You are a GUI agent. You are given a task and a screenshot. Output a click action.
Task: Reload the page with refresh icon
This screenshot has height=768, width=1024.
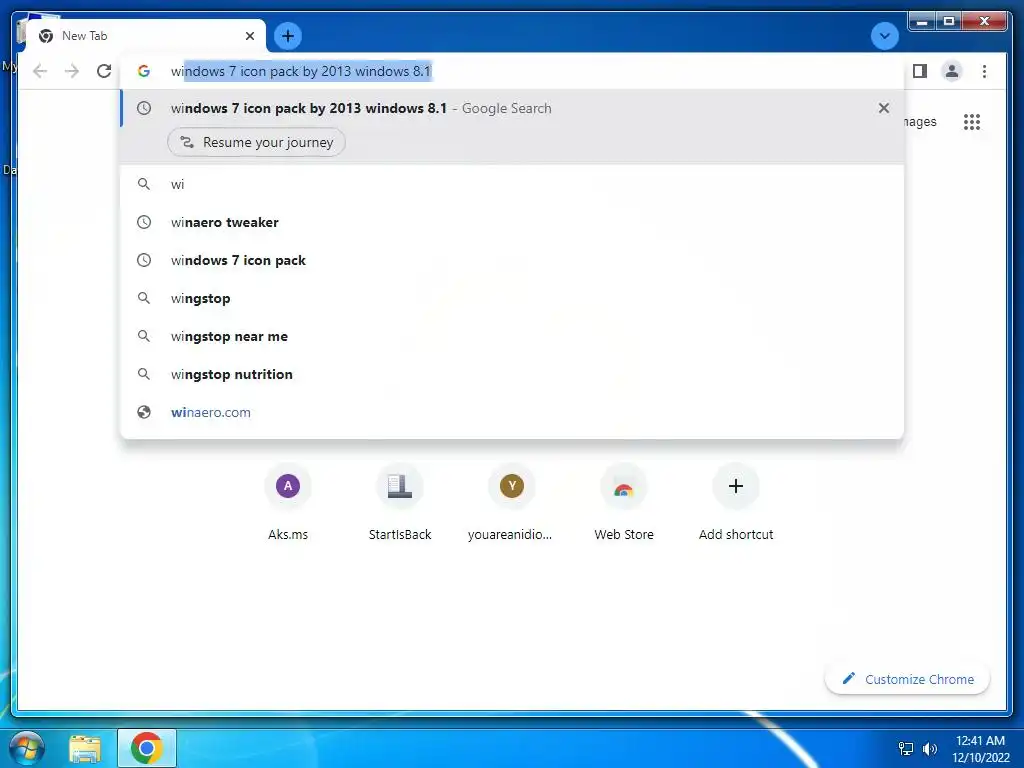click(104, 71)
